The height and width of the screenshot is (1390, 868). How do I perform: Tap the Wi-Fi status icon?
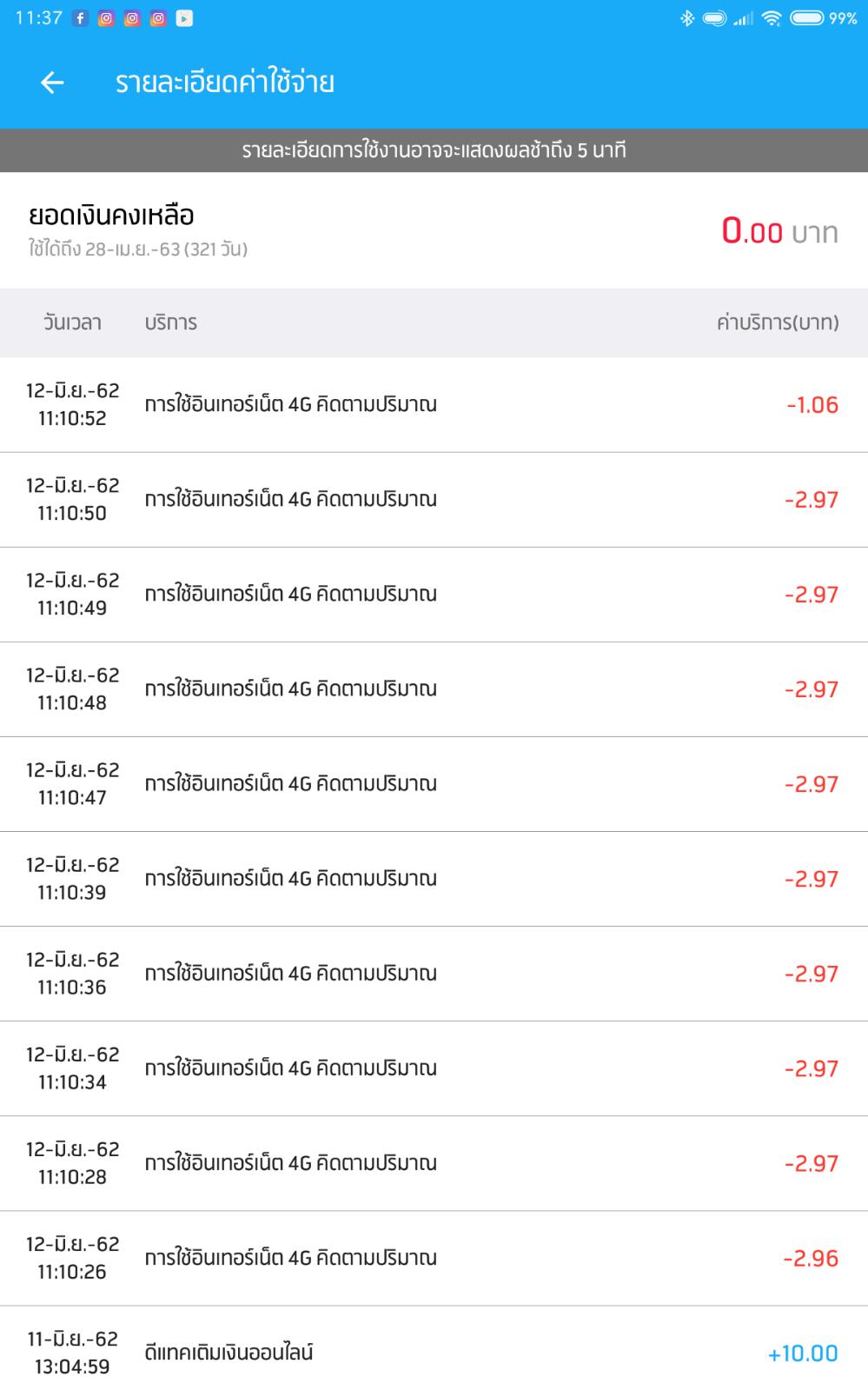[771, 18]
